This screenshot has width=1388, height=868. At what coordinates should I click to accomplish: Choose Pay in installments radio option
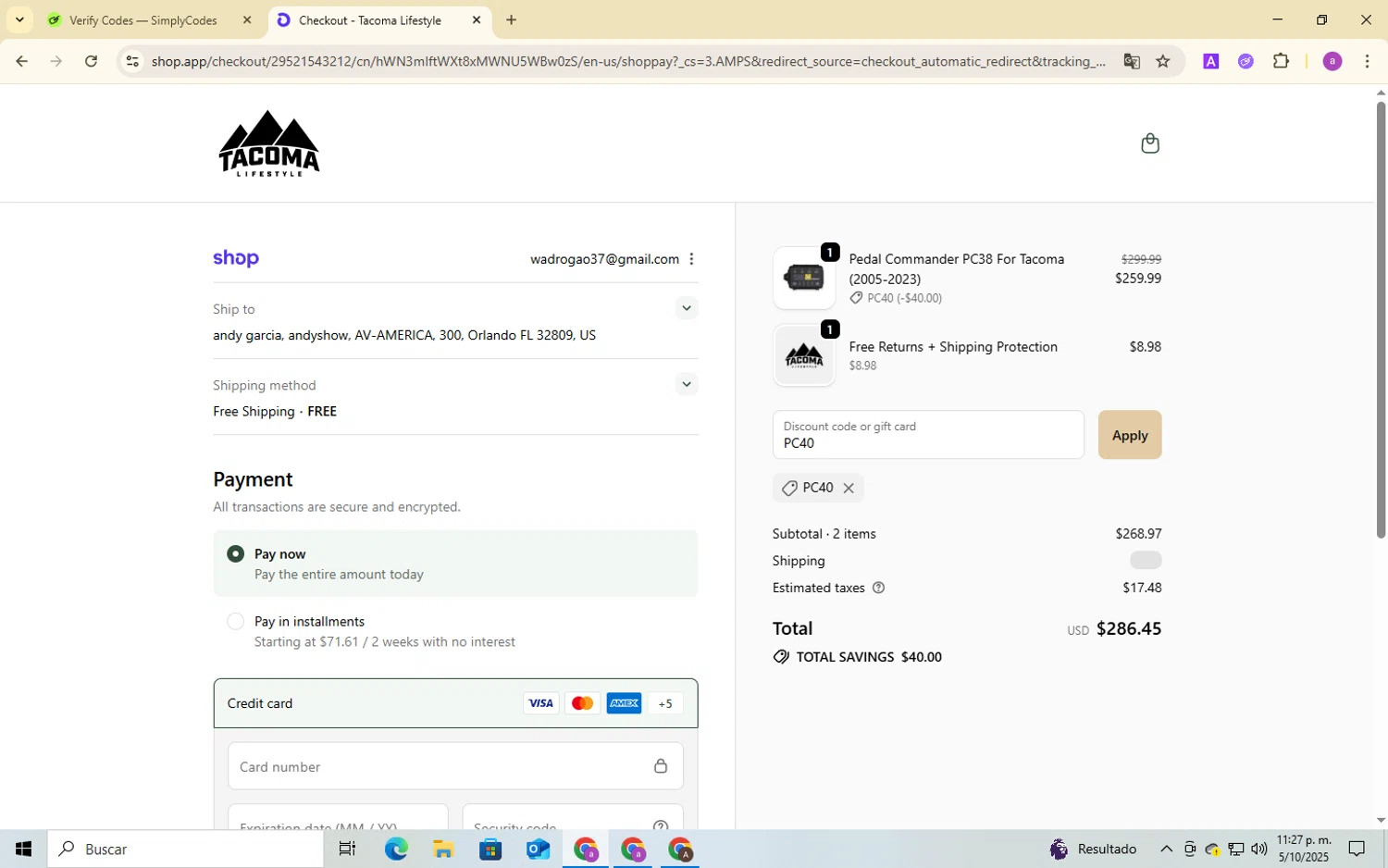[x=236, y=621]
